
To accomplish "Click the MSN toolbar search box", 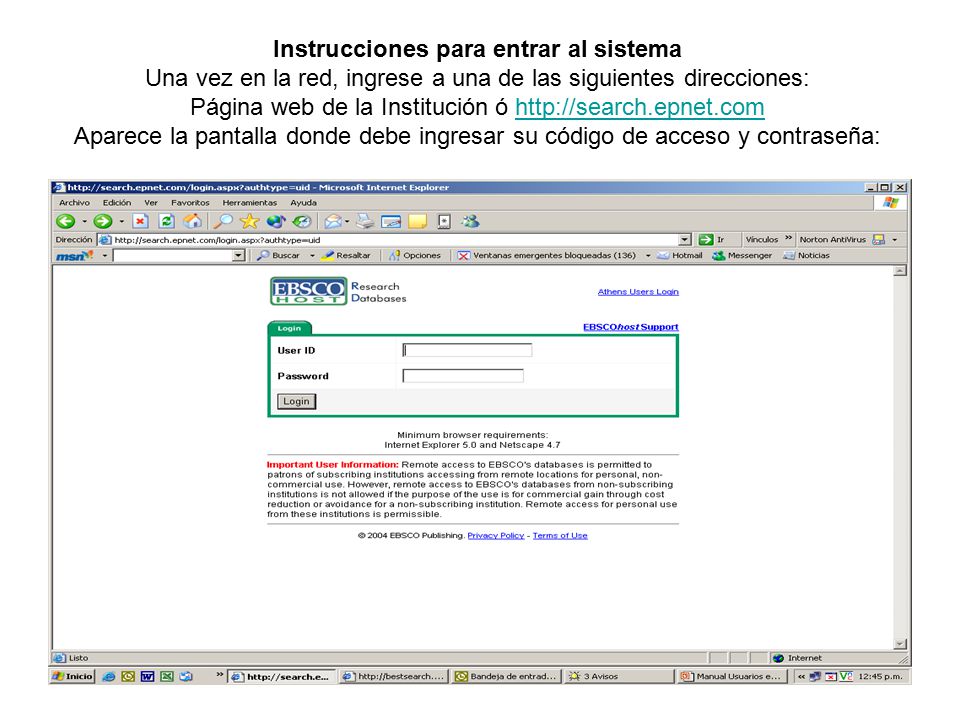I will coord(173,255).
